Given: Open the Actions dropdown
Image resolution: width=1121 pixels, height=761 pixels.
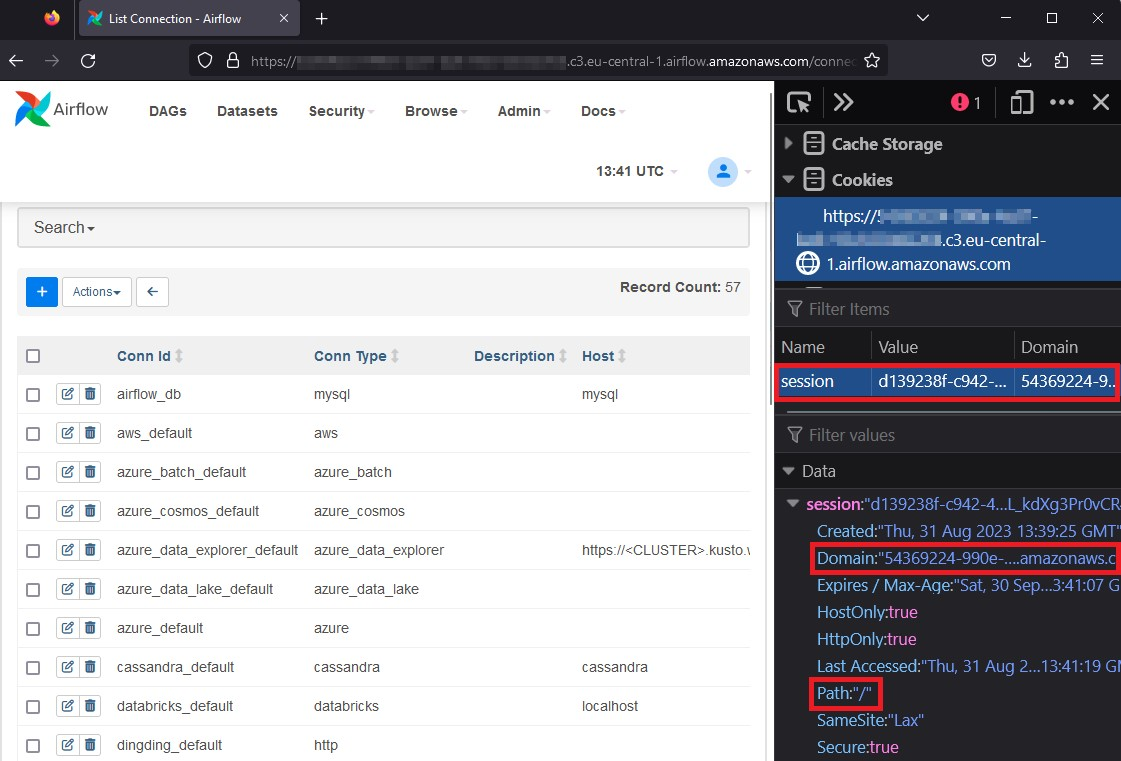Looking at the screenshot, I should point(96,291).
